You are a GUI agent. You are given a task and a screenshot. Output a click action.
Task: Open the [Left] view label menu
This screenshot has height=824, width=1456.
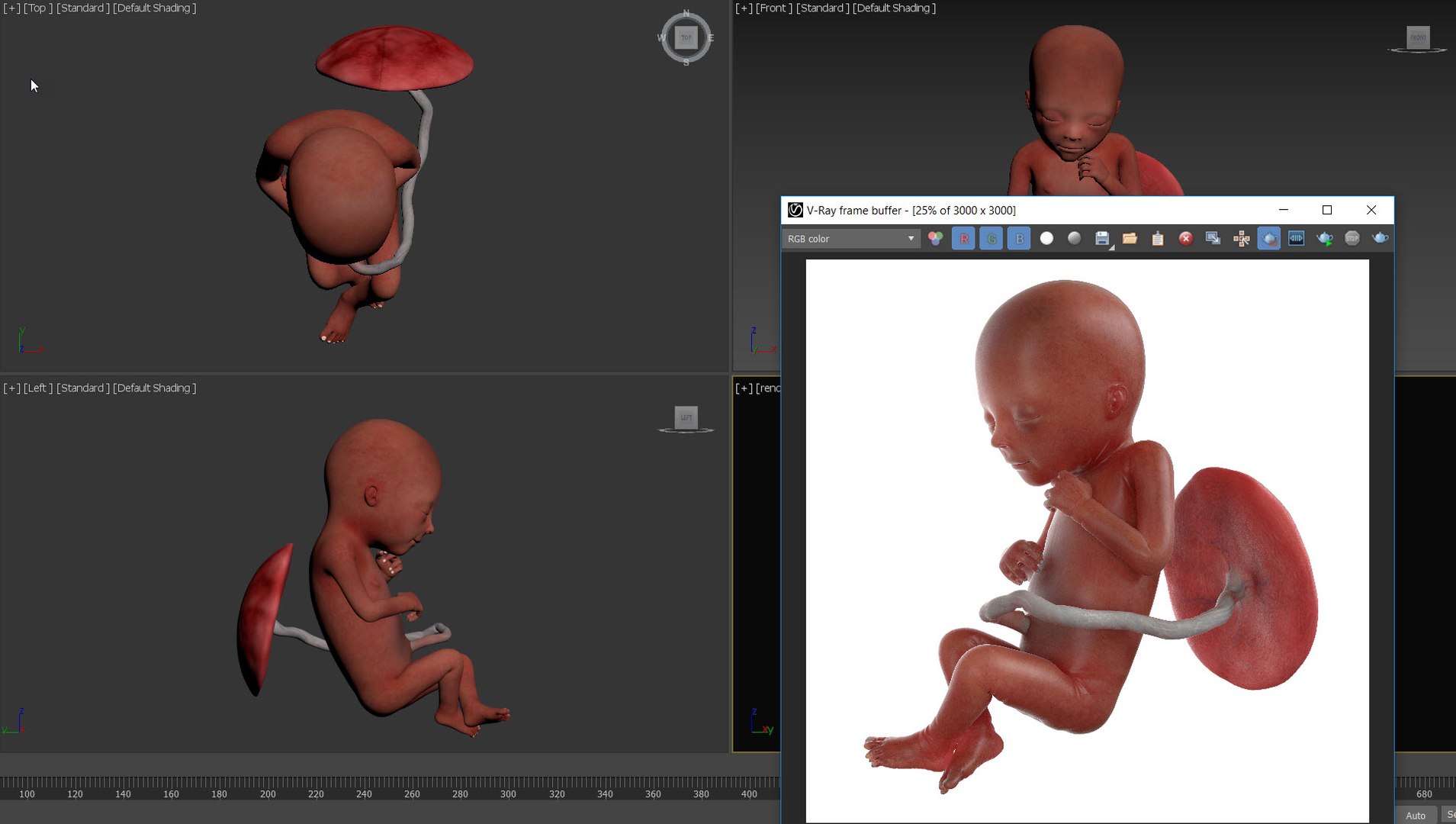38,388
